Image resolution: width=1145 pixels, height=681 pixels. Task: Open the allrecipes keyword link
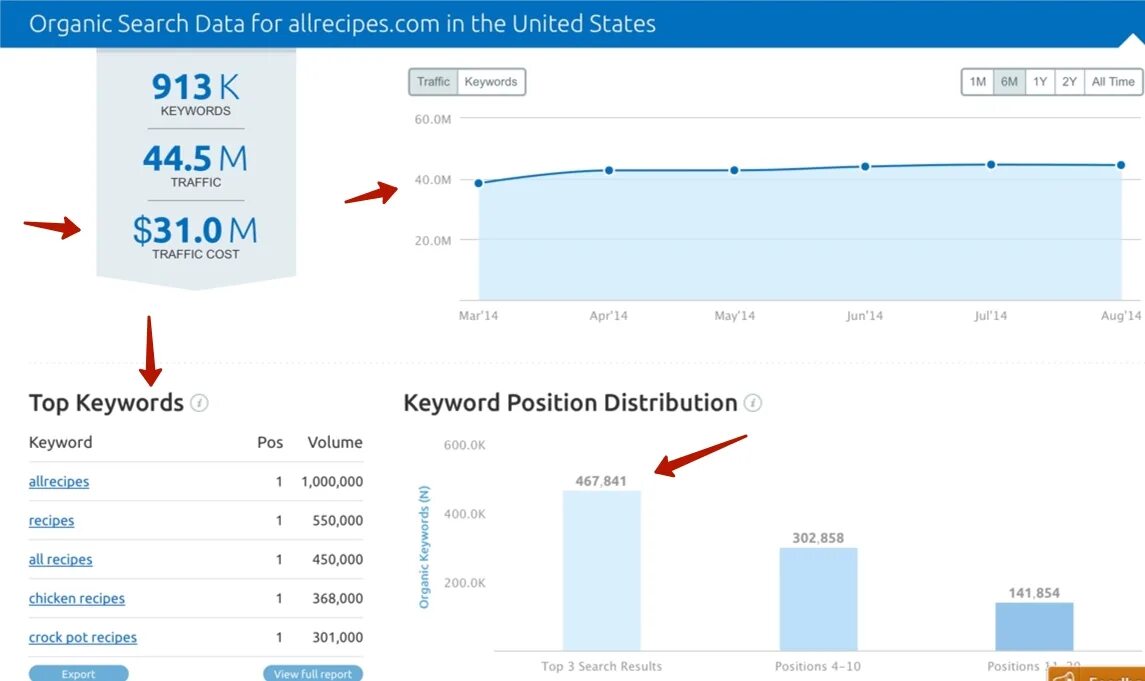pos(59,482)
